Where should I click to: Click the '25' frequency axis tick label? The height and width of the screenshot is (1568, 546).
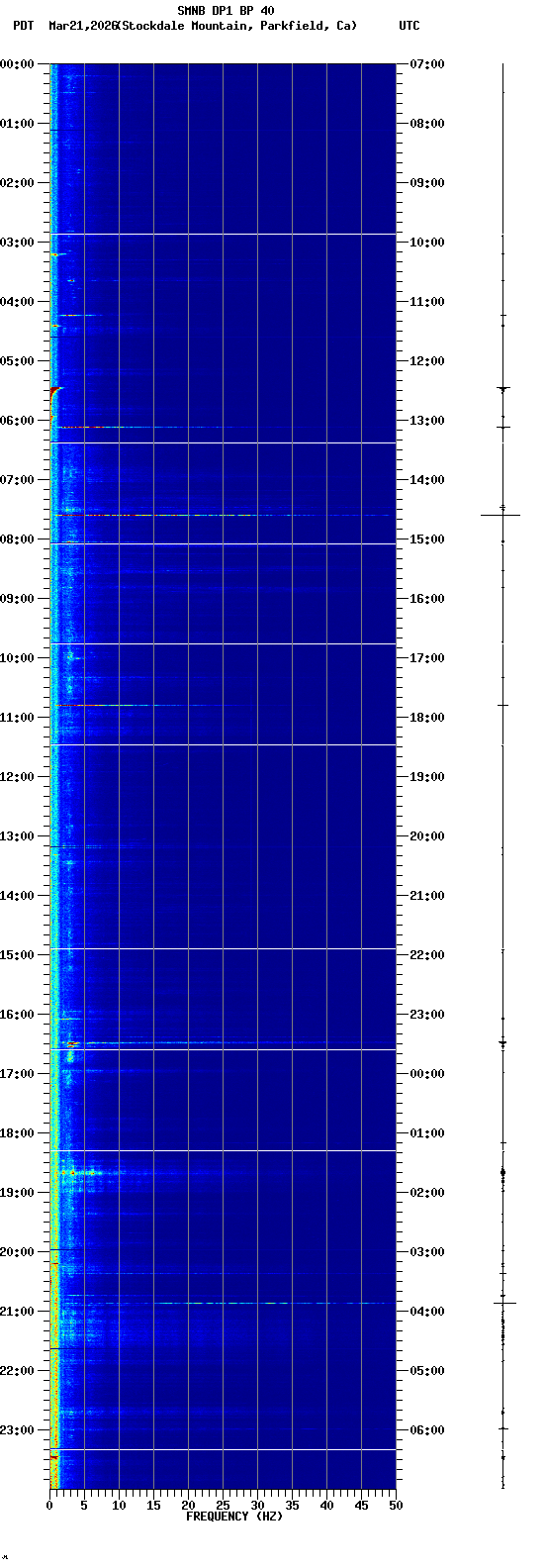click(x=223, y=1506)
